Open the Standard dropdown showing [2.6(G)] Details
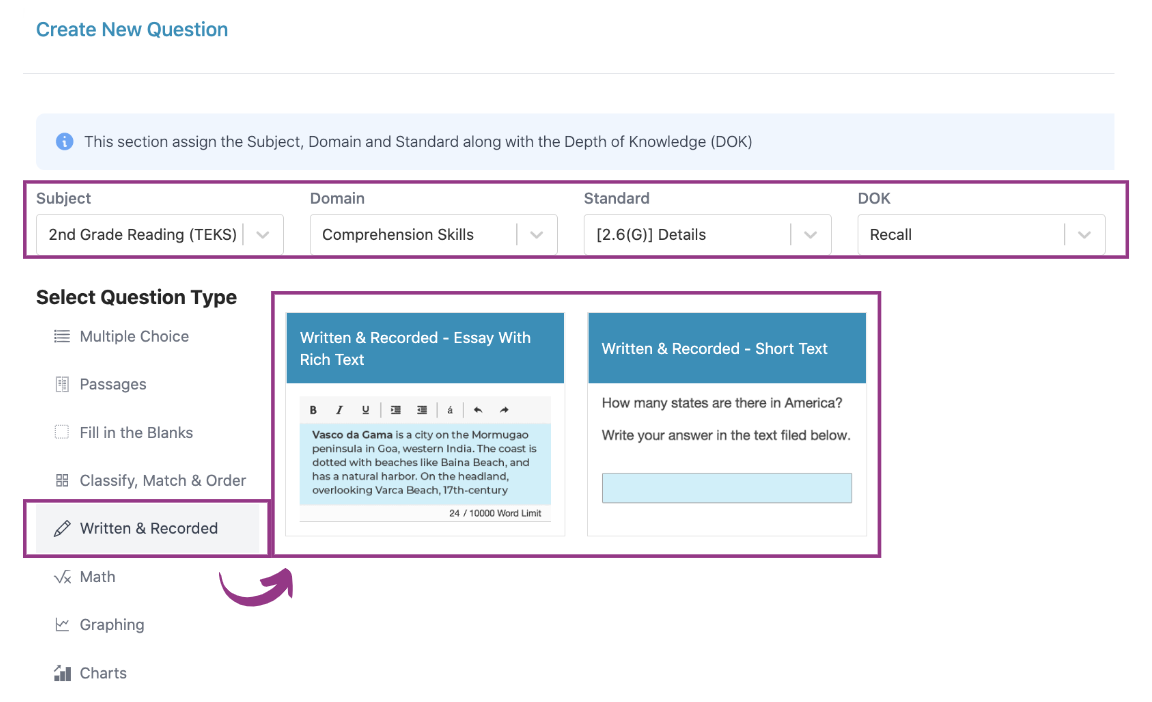This screenshot has height=702, width=1152. pos(708,234)
